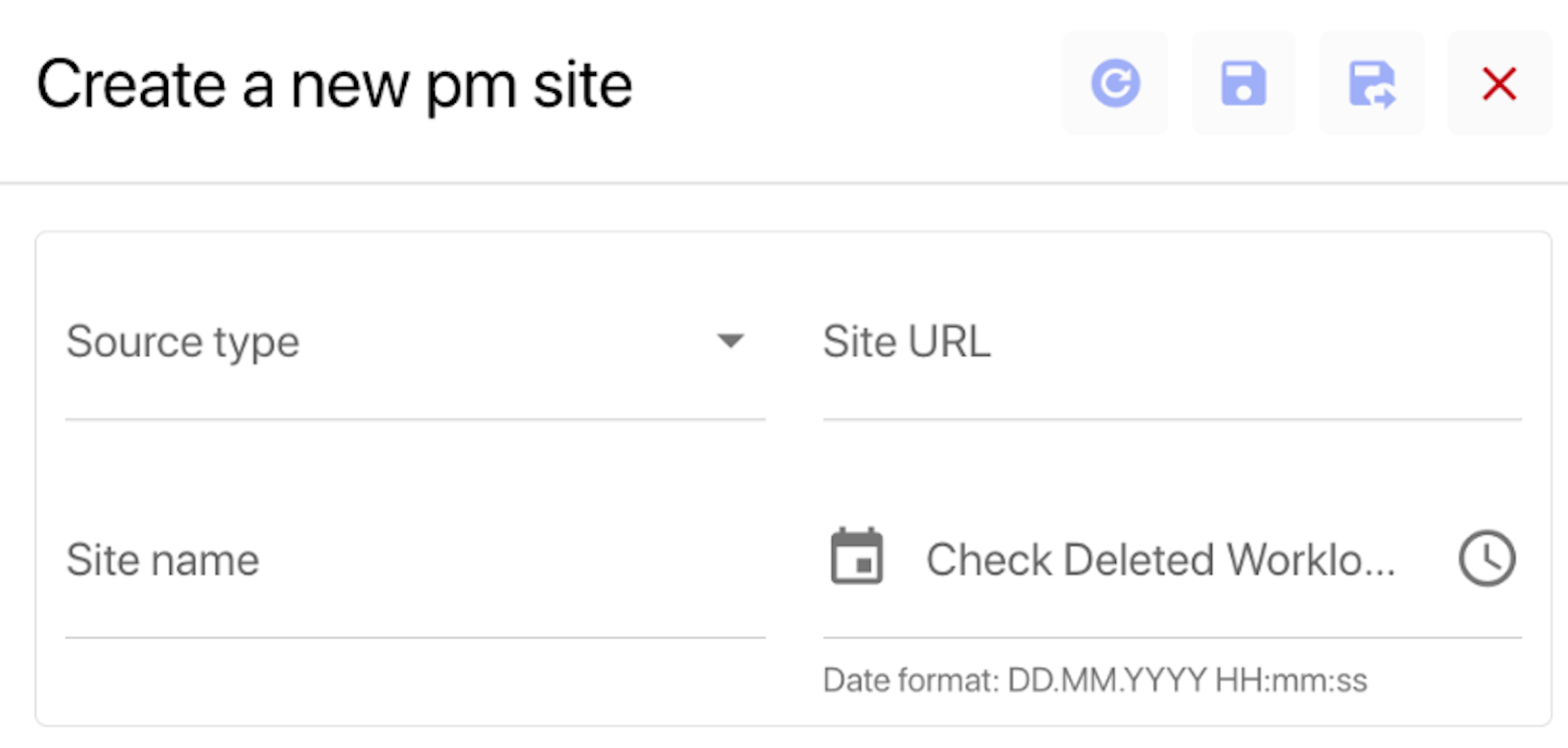Open the clock time picker icon
Screen dimensions: 1568x748
1487,558
